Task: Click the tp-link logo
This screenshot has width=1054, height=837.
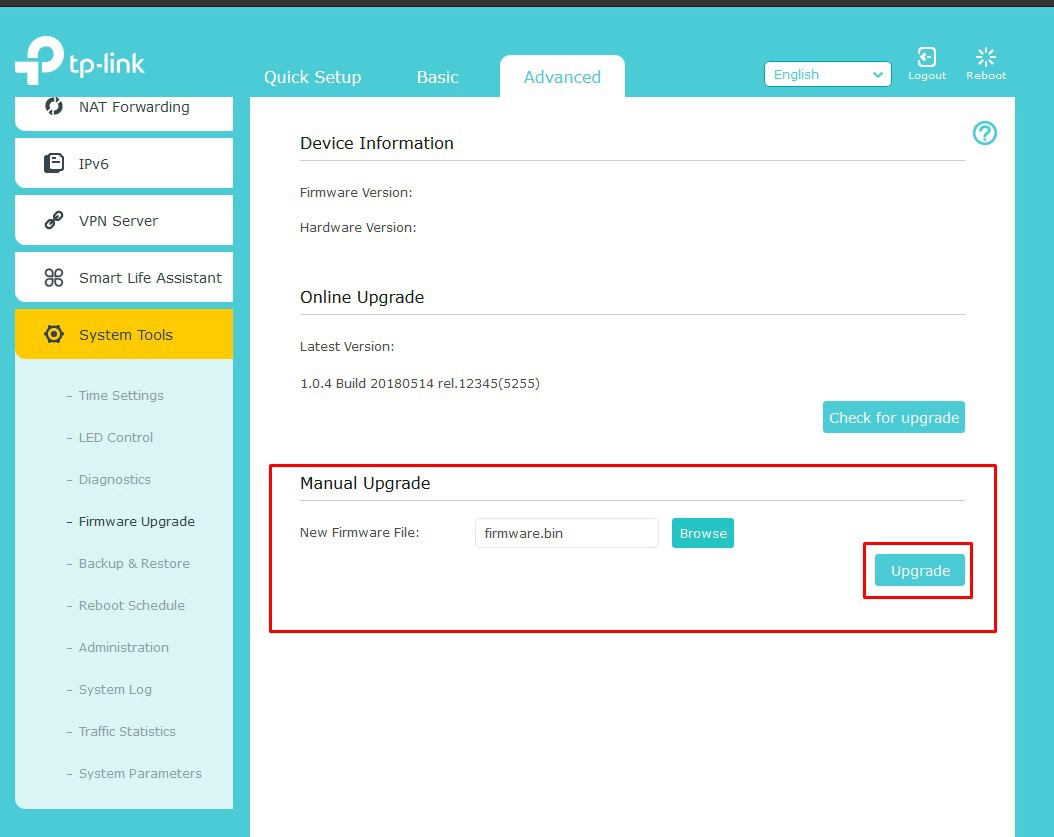Action: pyautogui.click(x=80, y=61)
